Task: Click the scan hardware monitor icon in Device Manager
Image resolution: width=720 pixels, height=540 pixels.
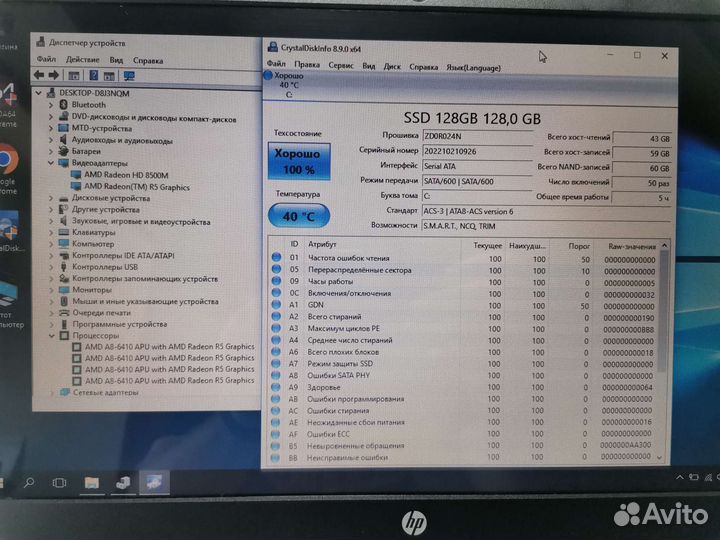Action: click(x=129, y=76)
